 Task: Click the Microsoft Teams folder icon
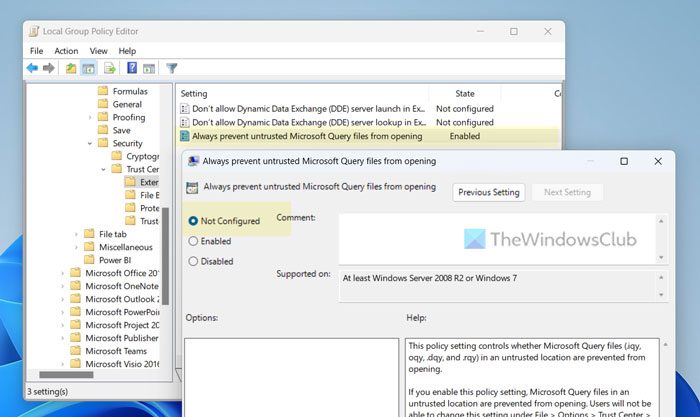[76, 351]
